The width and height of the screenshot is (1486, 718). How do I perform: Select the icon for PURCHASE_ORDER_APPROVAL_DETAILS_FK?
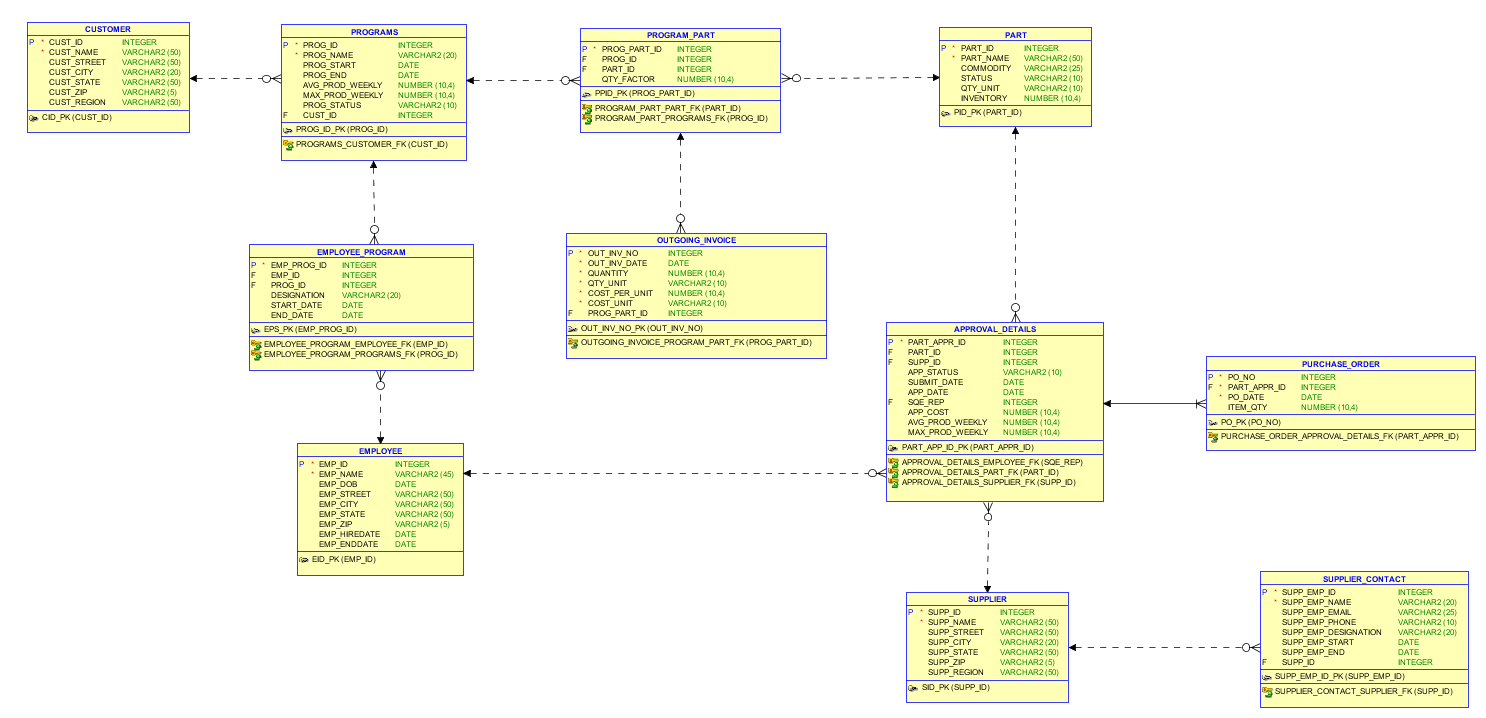tap(1214, 437)
